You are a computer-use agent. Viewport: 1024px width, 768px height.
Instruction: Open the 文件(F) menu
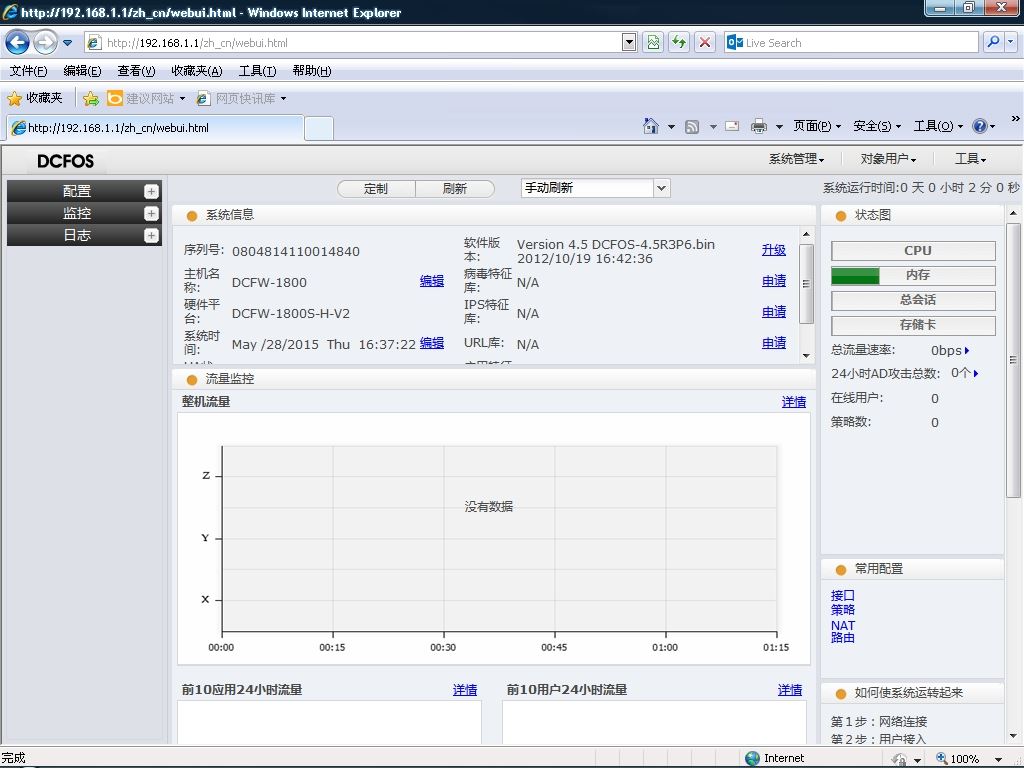pyautogui.click(x=29, y=71)
